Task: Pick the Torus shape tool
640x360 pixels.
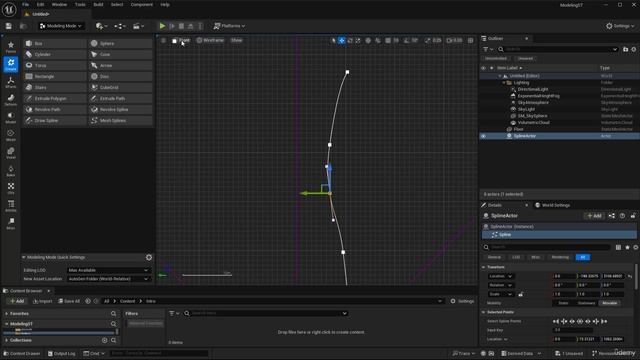Action: (55, 65)
